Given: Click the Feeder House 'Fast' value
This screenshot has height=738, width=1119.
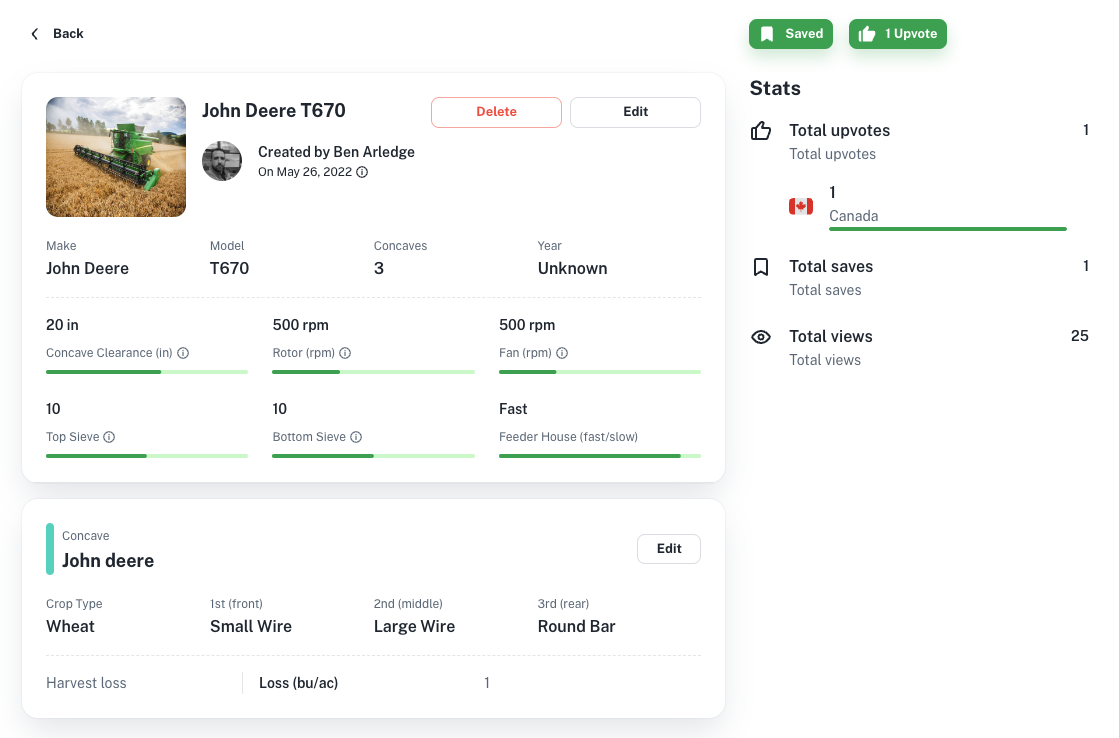Looking at the screenshot, I should pos(513,409).
